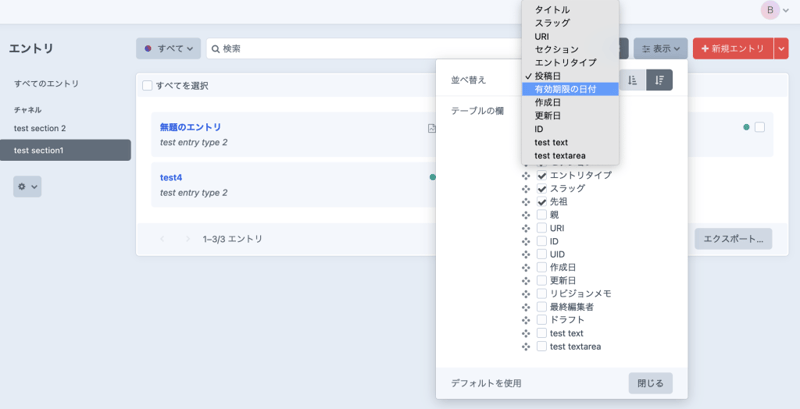The height and width of the screenshot is (409, 800).
Task: Tick the すべてを選択 checkbox
Action: (148, 86)
